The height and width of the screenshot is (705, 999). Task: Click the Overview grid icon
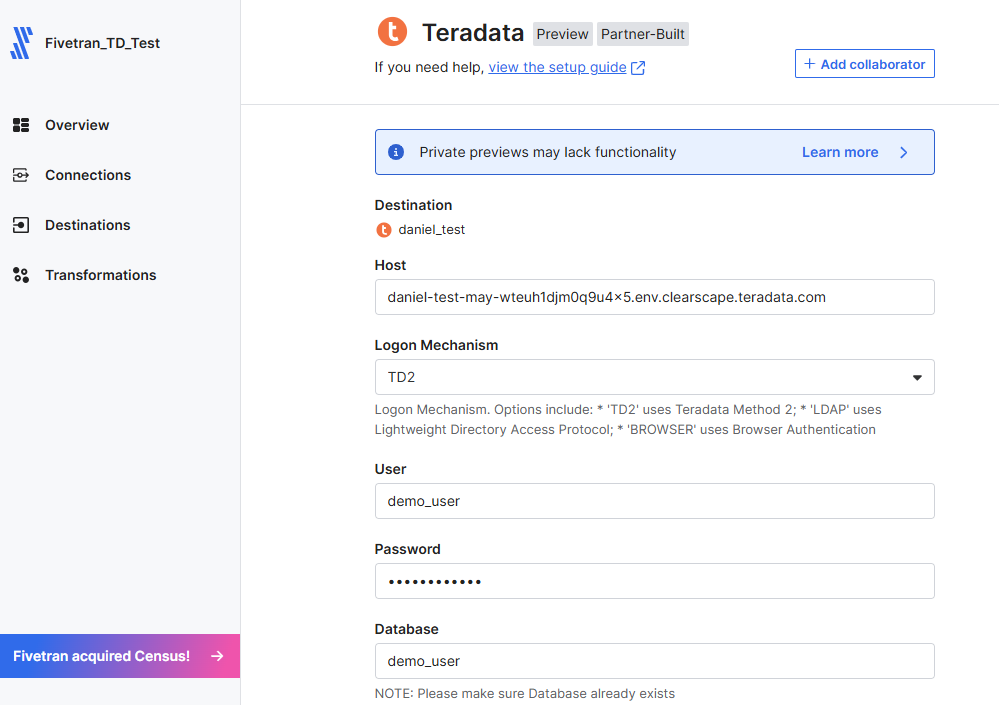click(x=21, y=125)
